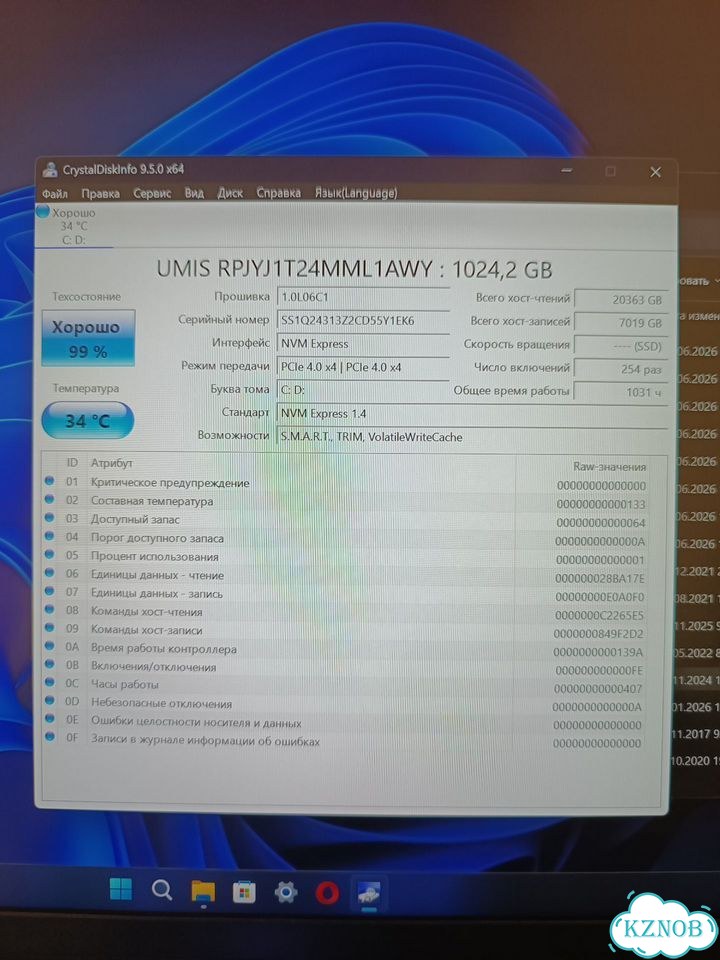720x960 pixels.
Task: Open the Диск menu
Action: [x=230, y=193]
